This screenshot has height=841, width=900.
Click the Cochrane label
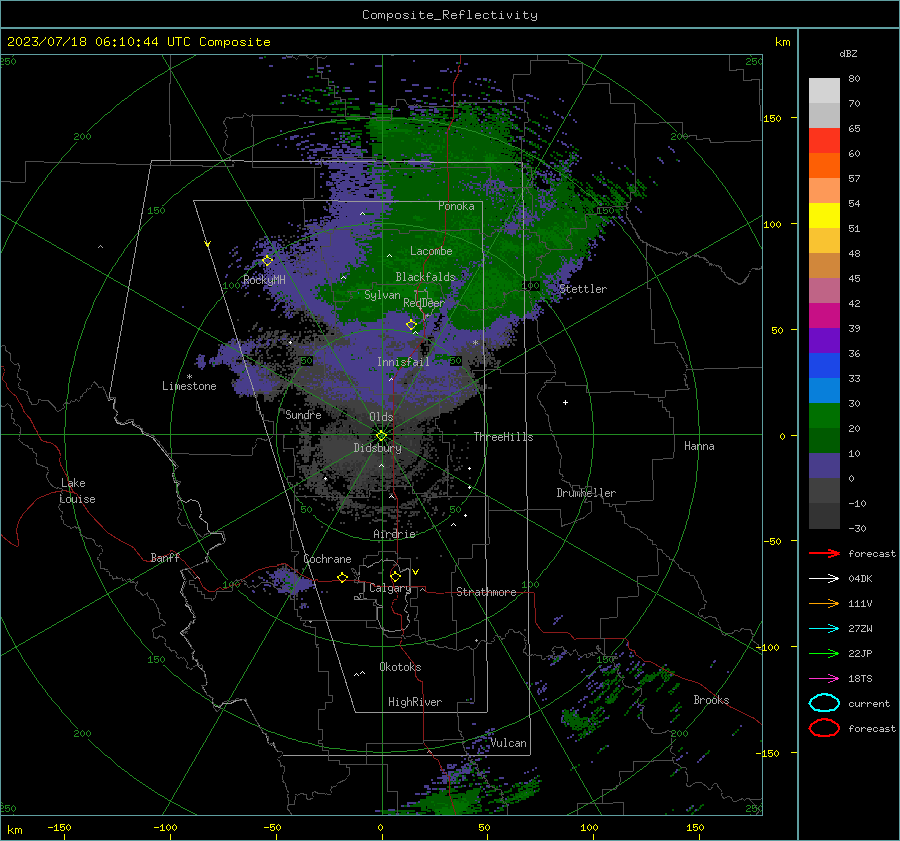pos(327,559)
